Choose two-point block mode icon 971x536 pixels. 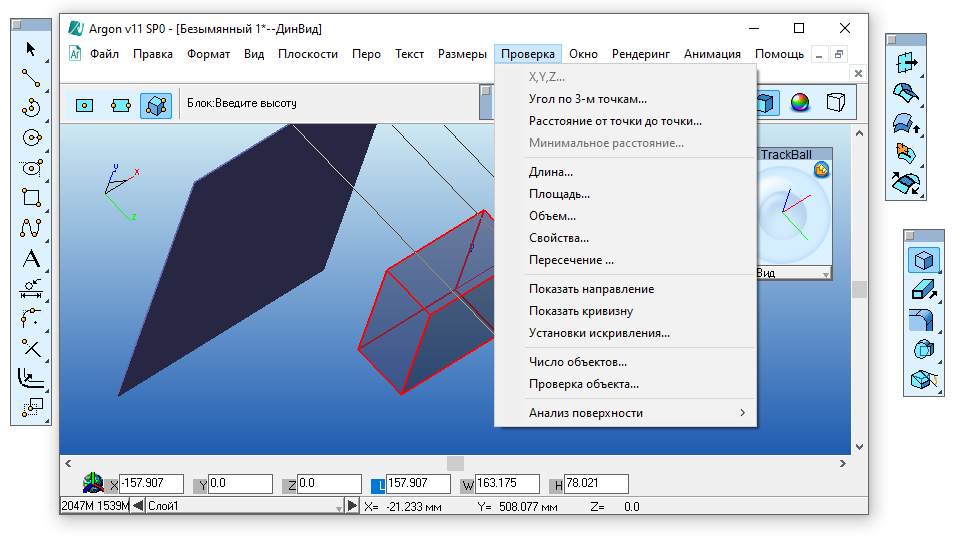point(120,105)
